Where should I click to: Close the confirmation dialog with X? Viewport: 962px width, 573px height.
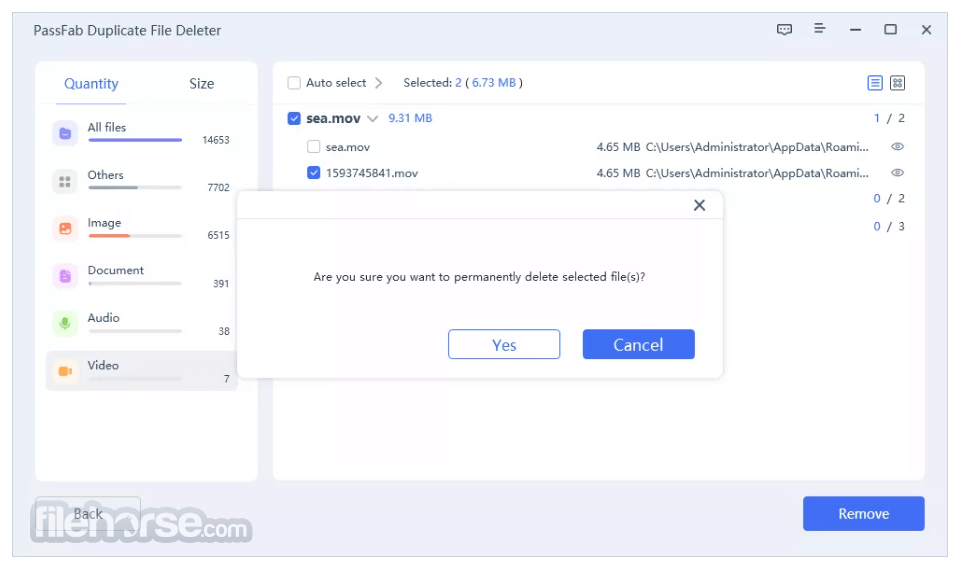[x=699, y=206]
